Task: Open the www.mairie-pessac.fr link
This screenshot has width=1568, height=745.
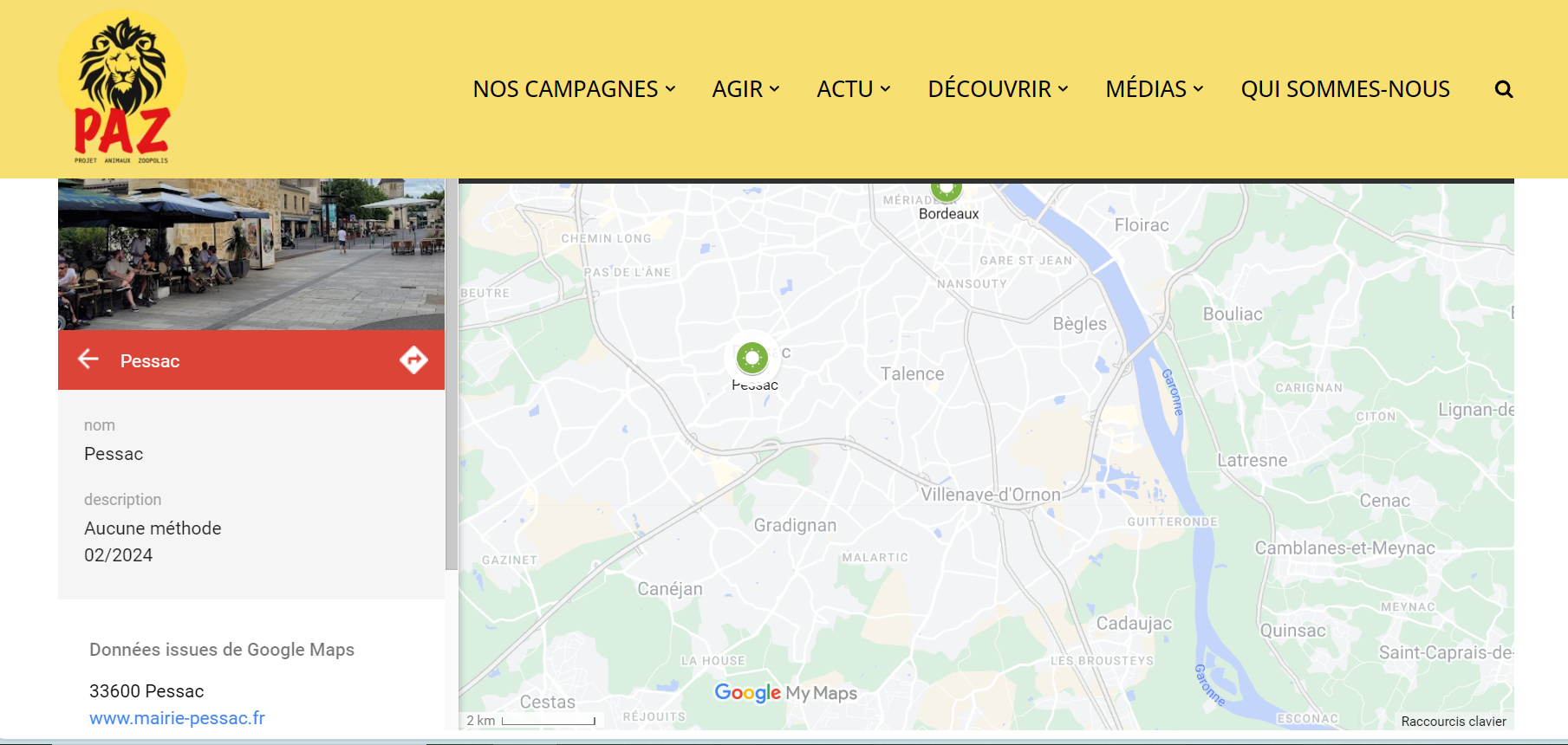Action: click(177, 718)
